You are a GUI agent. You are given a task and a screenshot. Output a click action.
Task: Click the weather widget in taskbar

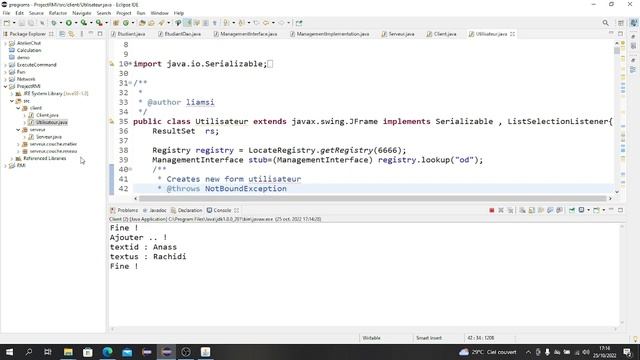pos(487,352)
